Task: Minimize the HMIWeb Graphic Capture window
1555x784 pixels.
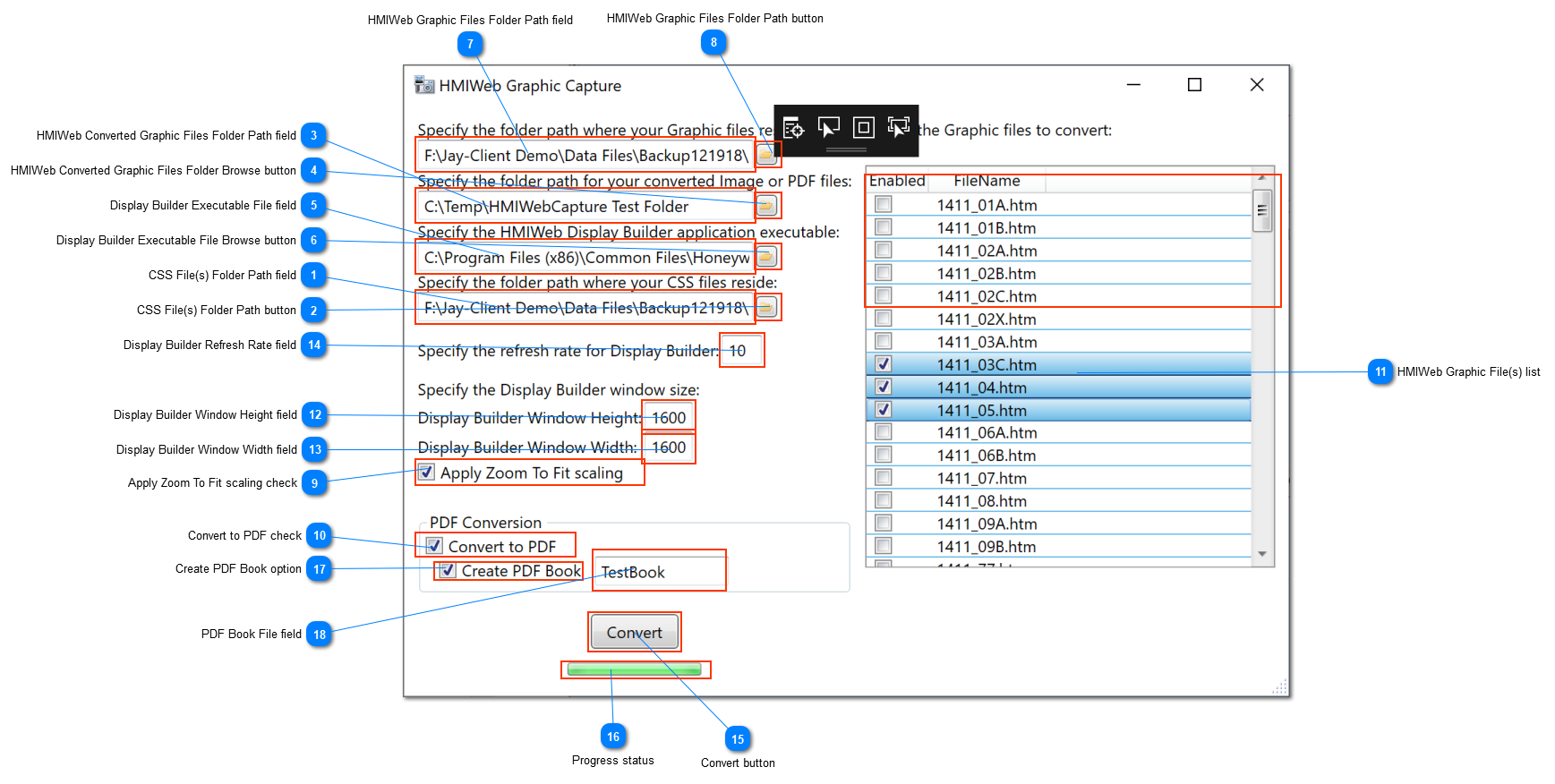Action: click(x=1133, y=84)
